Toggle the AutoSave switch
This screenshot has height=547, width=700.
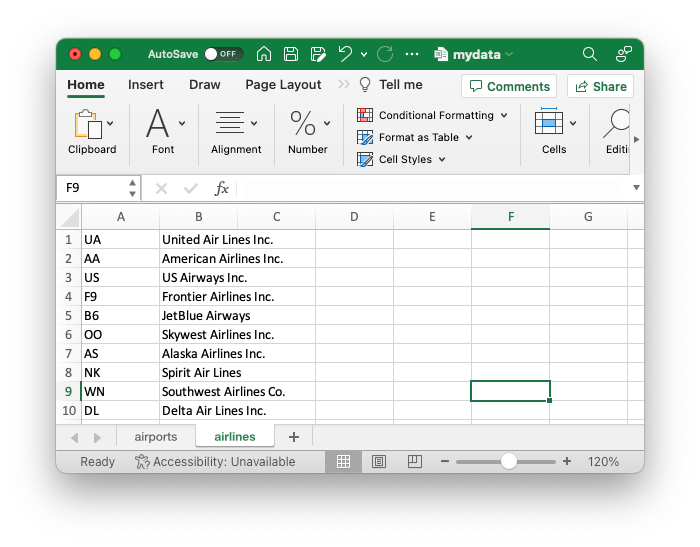point(224,54)
